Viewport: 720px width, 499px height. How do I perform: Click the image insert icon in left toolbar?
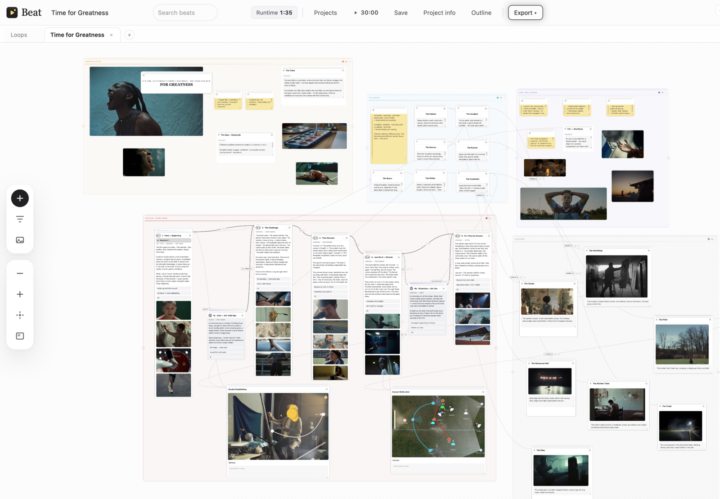click(20, 240)
